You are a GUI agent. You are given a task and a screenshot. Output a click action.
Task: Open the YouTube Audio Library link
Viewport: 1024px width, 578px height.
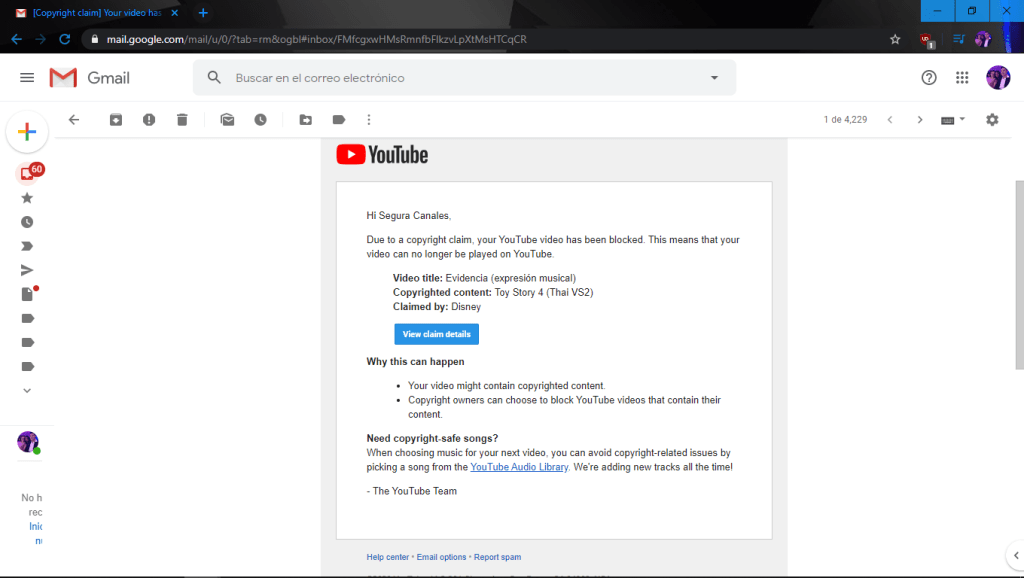tap(519, 467)
